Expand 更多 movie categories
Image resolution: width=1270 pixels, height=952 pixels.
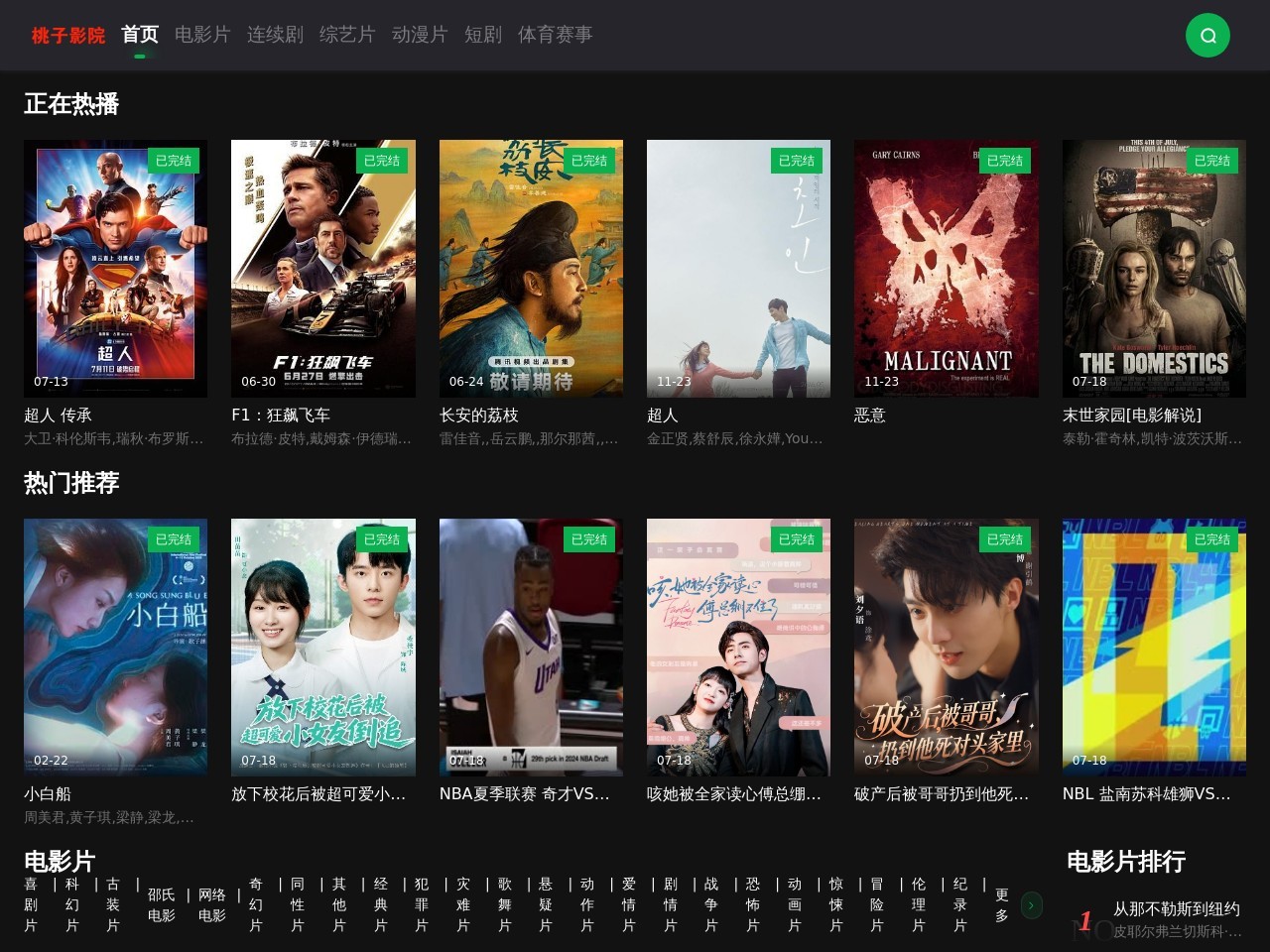(x=1002, y=905)
